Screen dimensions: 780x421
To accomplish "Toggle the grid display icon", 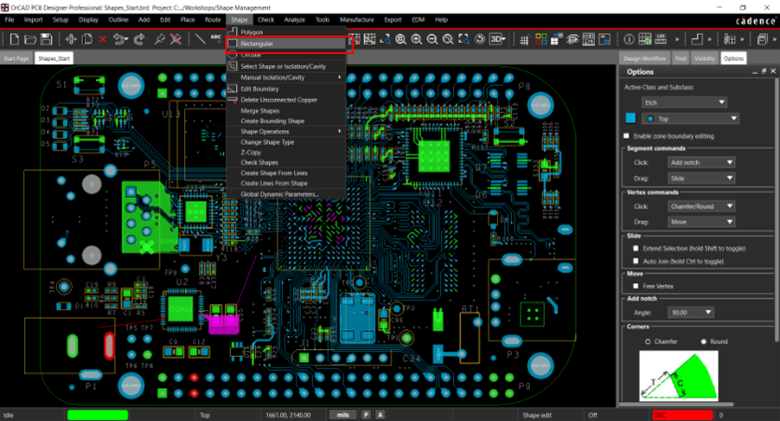I will pyautogui.click(x=524, y=40).
